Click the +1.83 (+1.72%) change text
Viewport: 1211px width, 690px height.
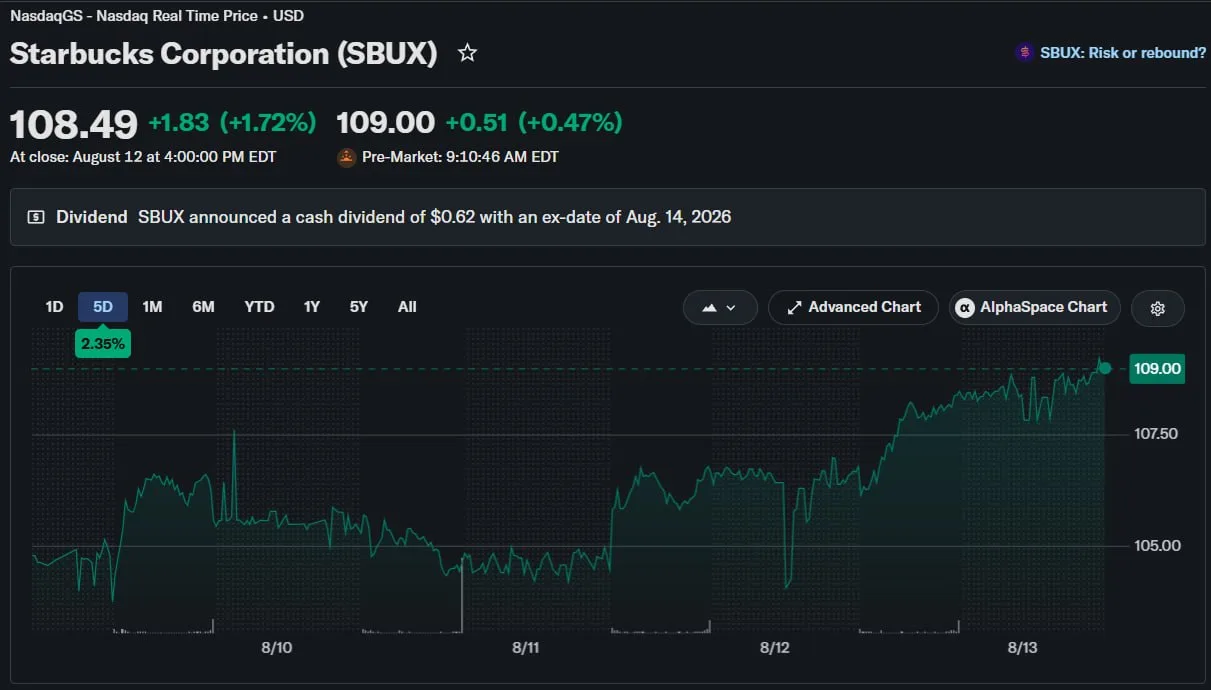pos(232,123)
